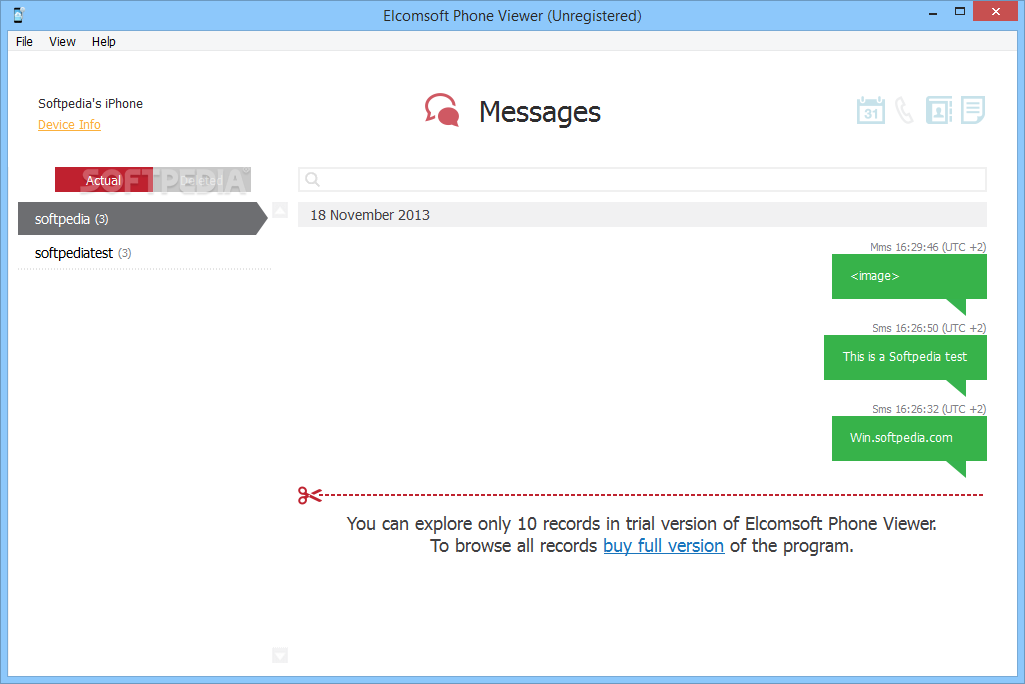Screen dimensions: 1025x684
Task: Click the Softpedia's iPhone device name
Action: (90, 103)
